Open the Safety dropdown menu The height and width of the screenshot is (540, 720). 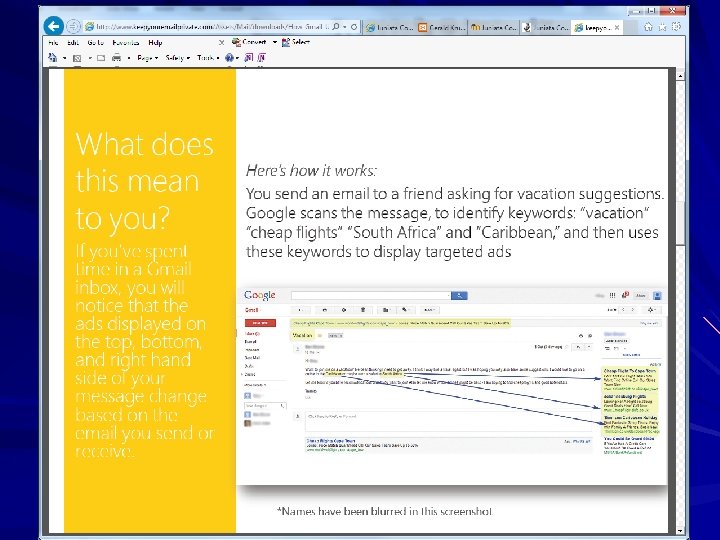[x=177, y=58]
